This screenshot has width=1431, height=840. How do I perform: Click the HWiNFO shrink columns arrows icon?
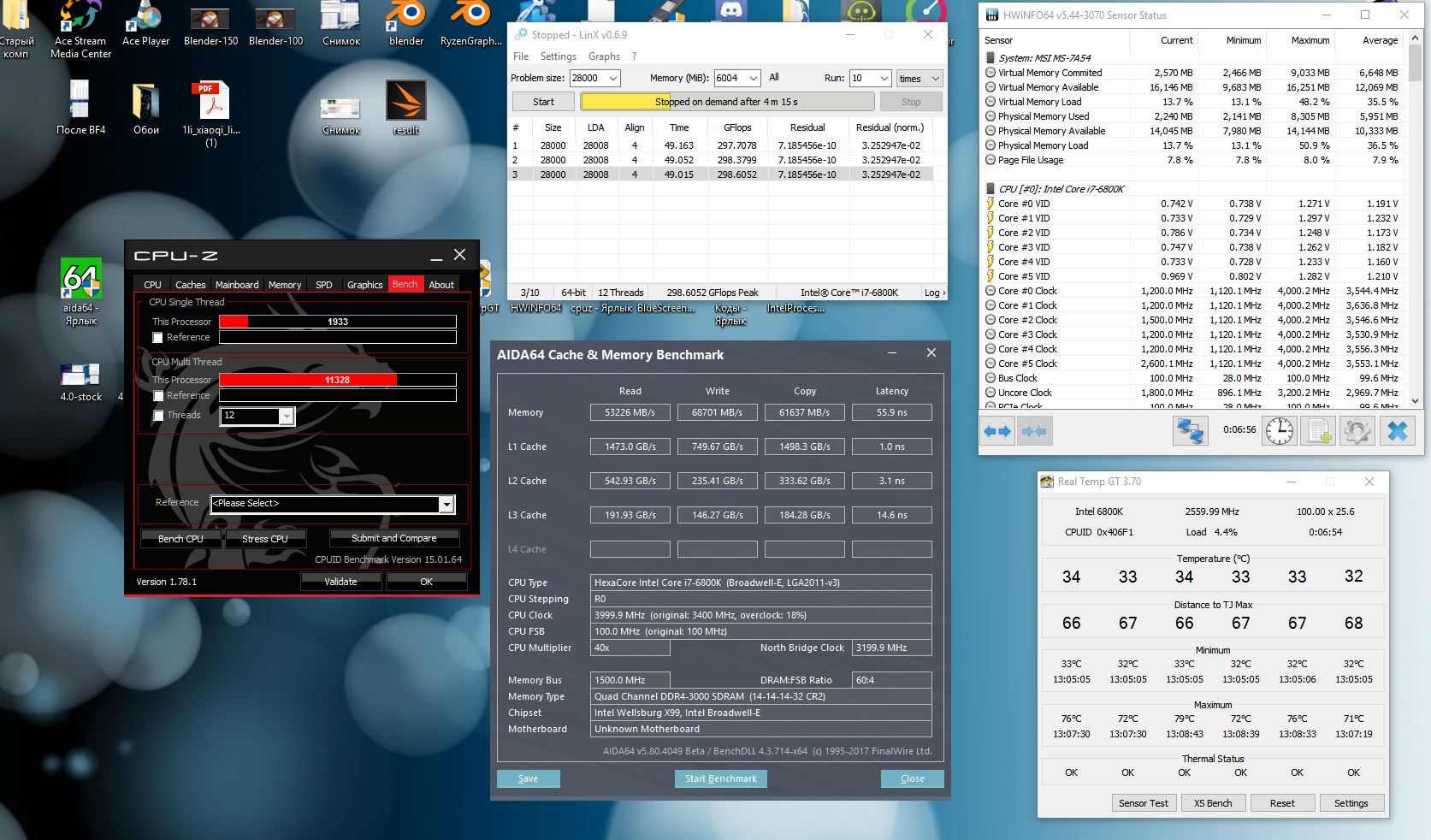click(1033, 431)
